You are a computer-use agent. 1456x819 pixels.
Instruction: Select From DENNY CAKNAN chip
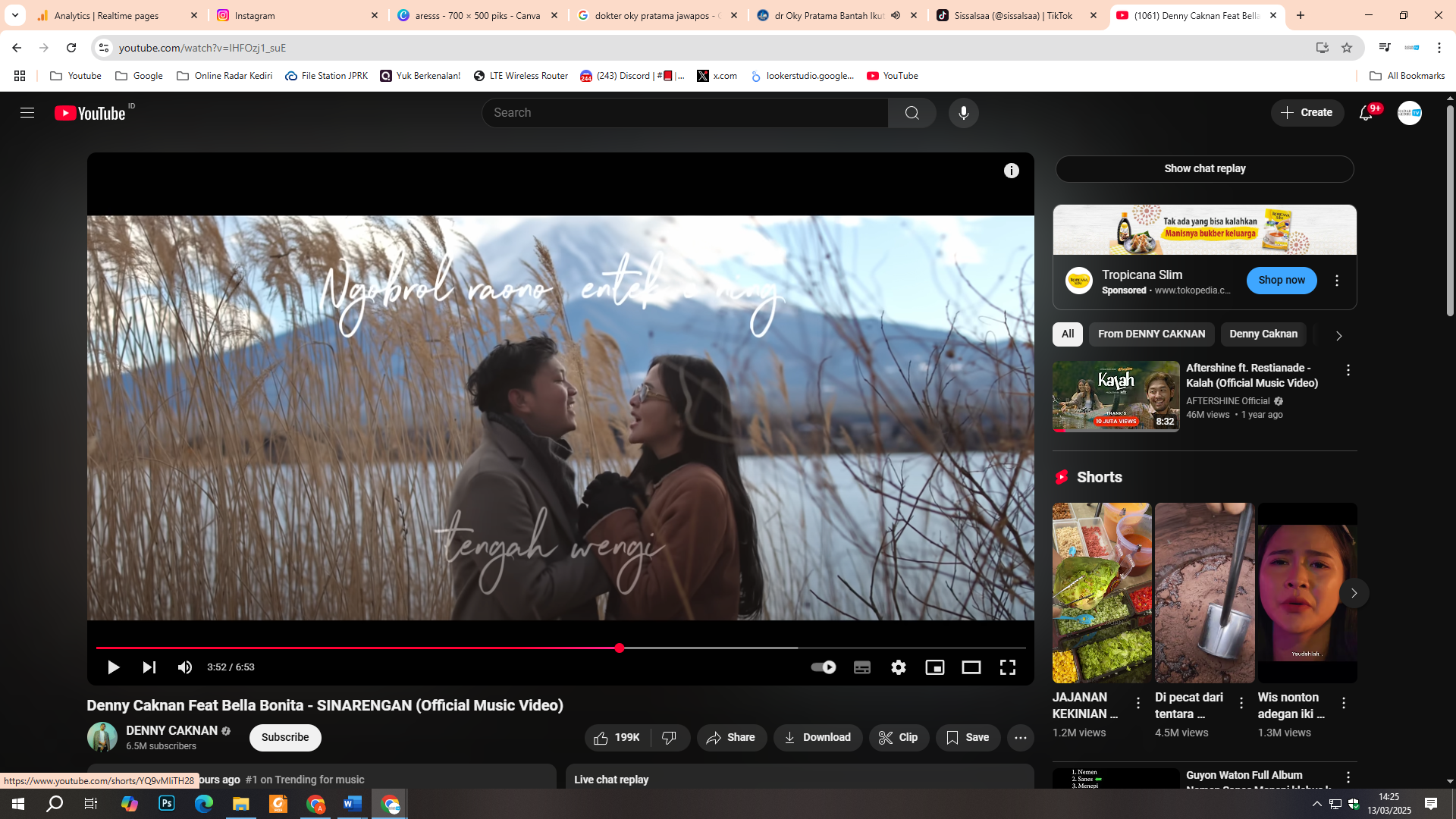point(1151,334)
